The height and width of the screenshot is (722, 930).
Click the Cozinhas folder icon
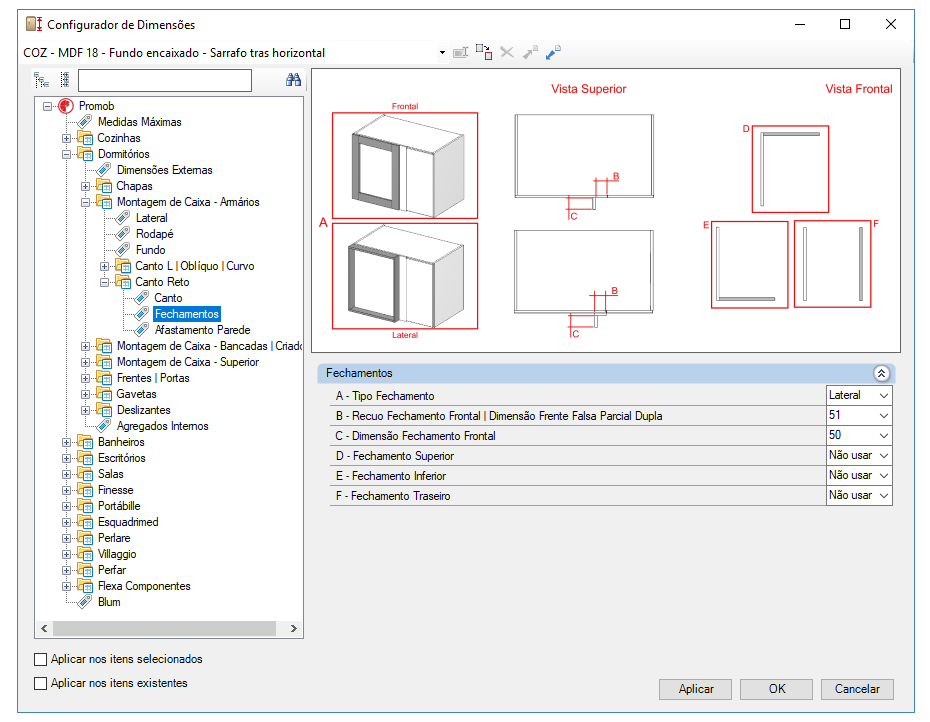85,138
